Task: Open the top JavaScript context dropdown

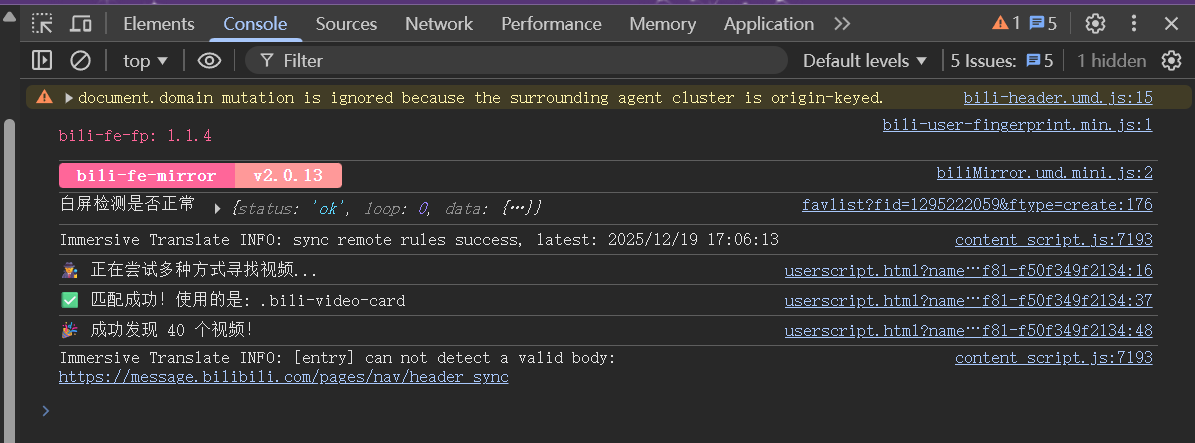Action: point(145,61)
